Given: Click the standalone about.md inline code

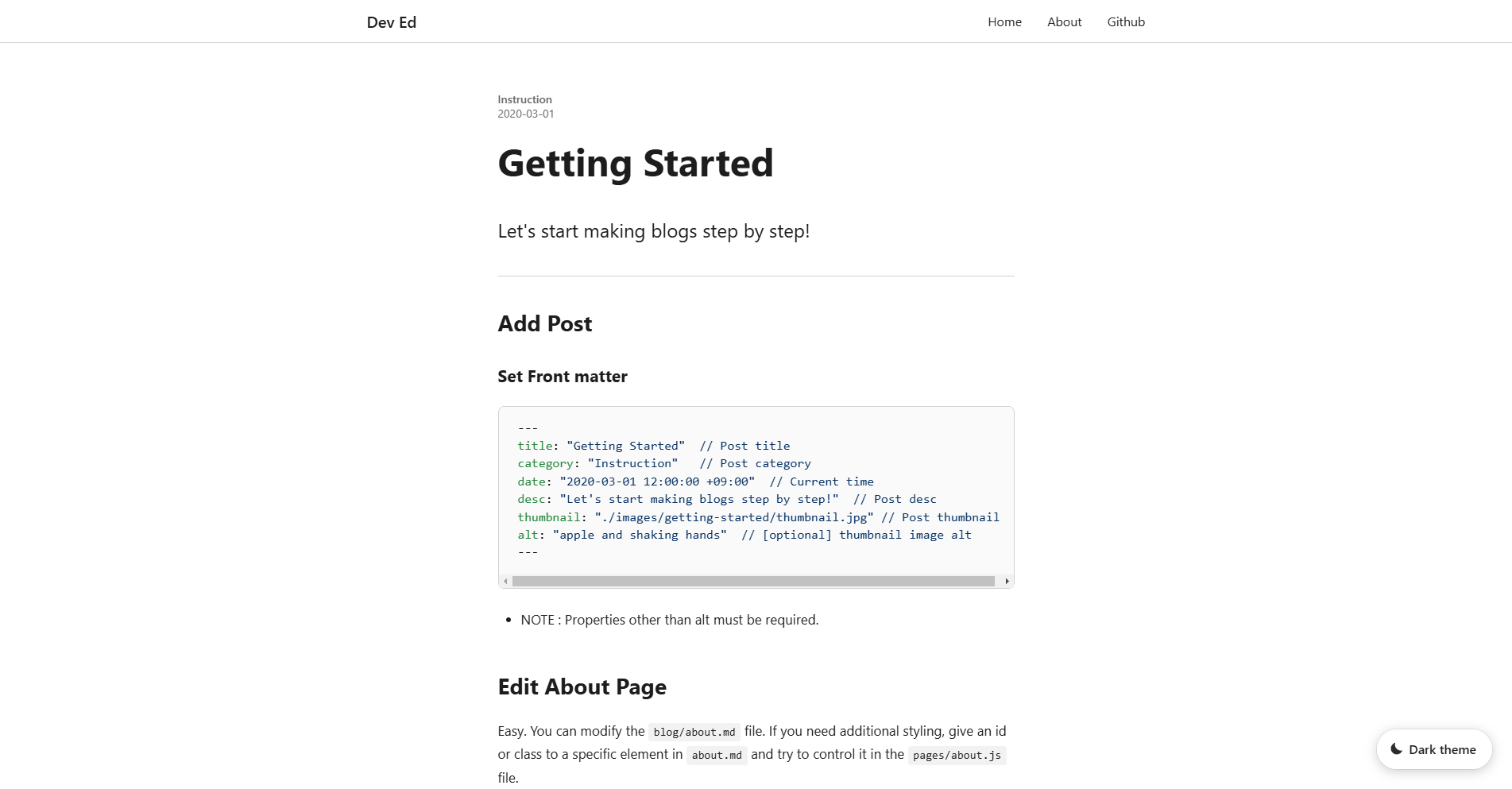Looking at the screenshot, I should click(717, 755).
